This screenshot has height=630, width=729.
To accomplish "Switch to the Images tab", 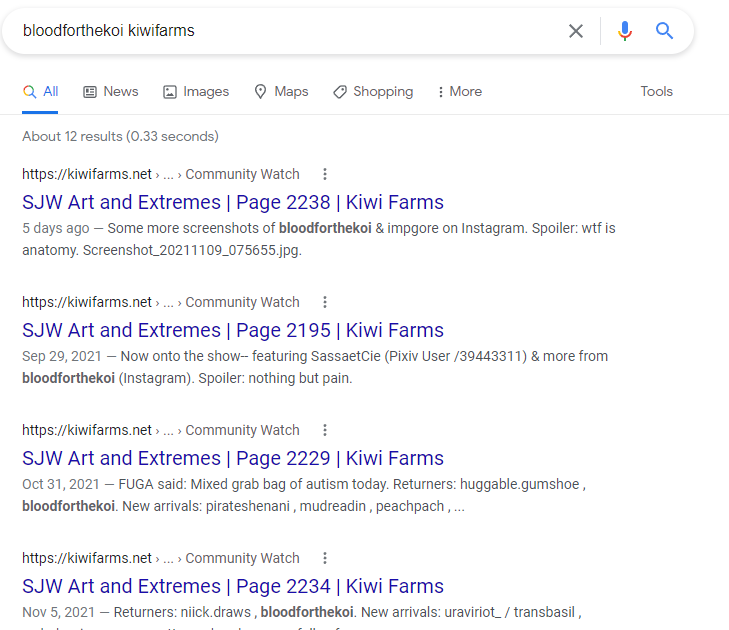I will tap(196, 92).
